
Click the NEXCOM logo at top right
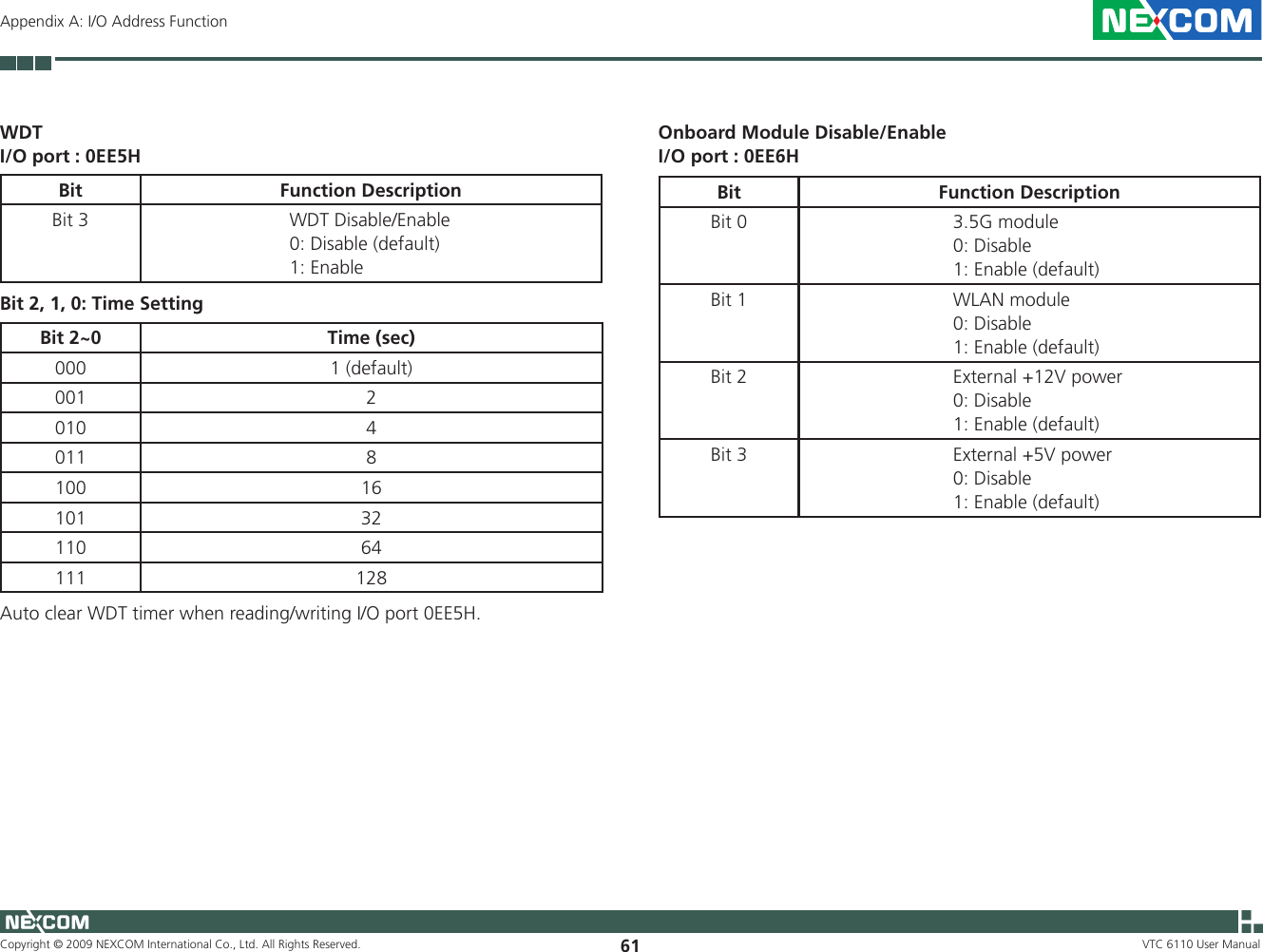[1177, 21]
